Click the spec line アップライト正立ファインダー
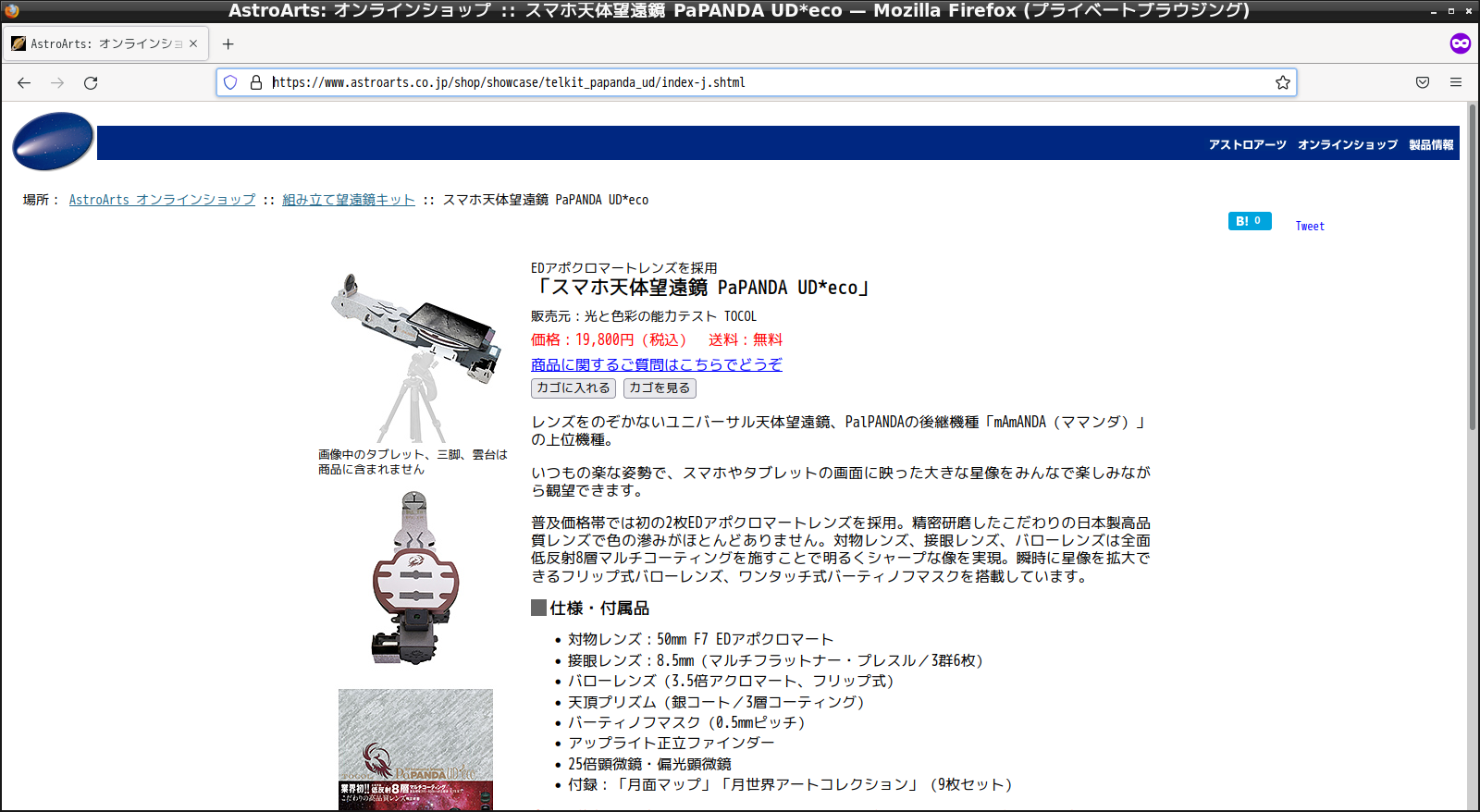This screenshot has width=1480, height=812. (x=672, y=743)
